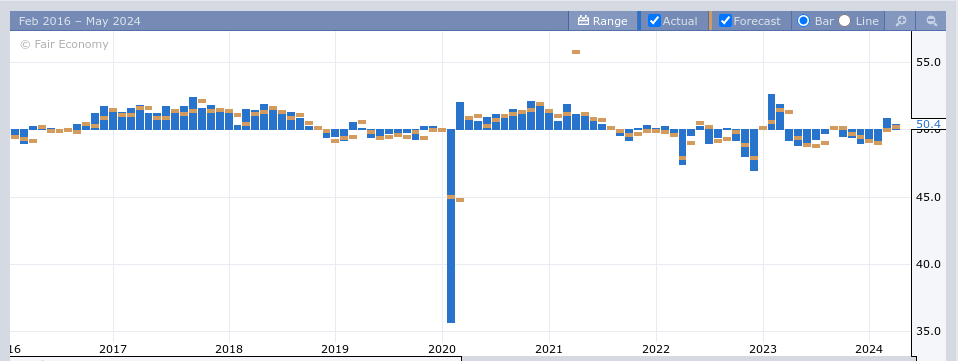Click the tall blue bar in early 2023

771,112
